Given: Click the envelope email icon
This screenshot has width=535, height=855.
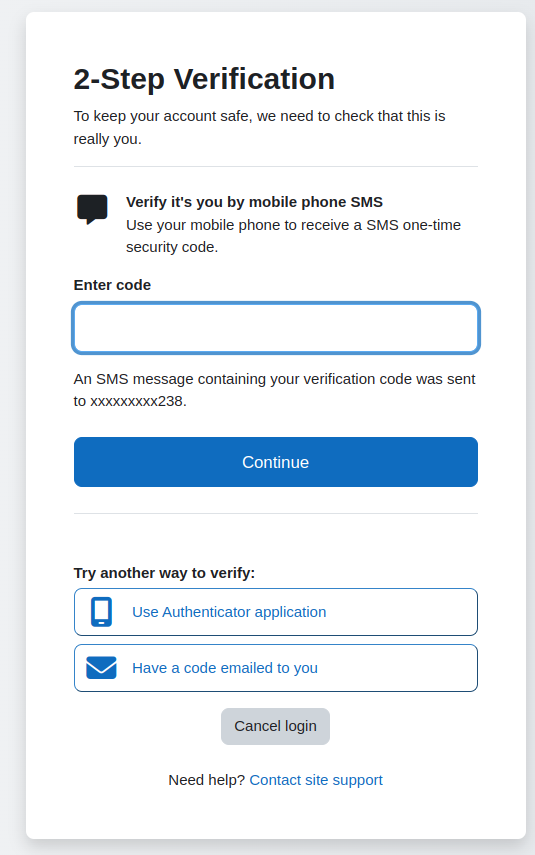Looking at the screenshot, I should point(101,668).
